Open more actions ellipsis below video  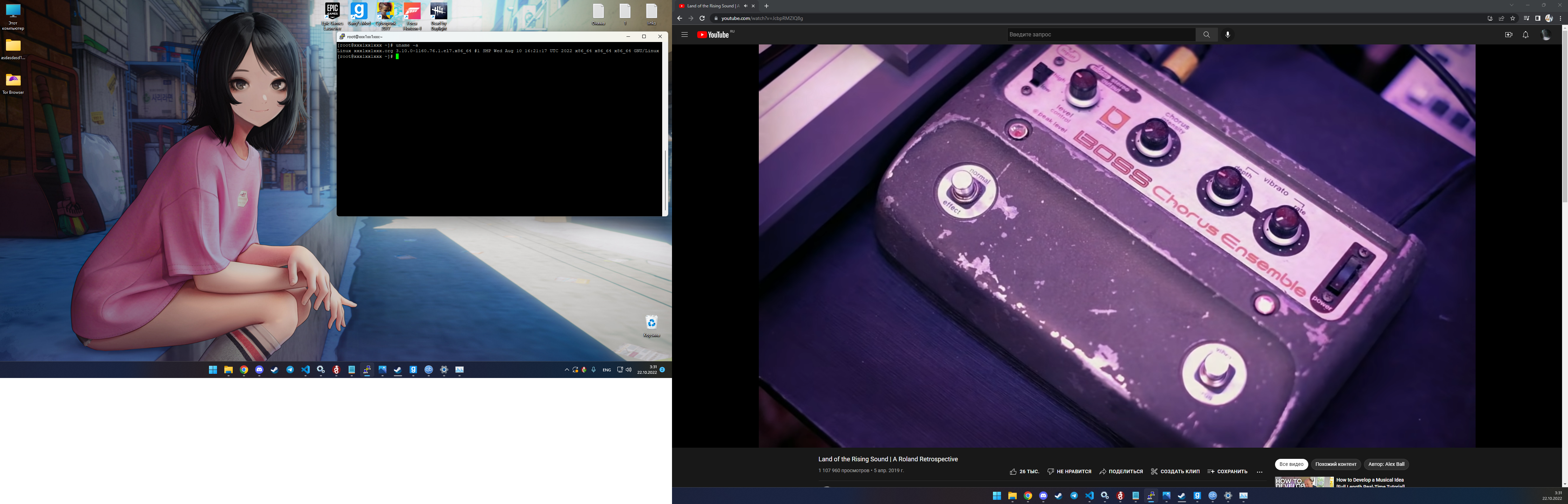pyautogui.click(x=1259, y=472)
